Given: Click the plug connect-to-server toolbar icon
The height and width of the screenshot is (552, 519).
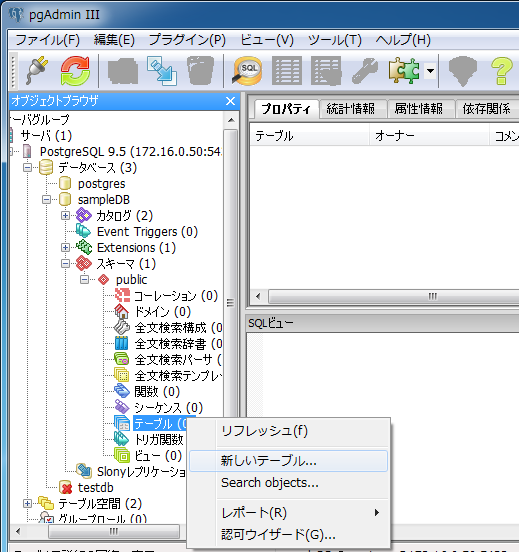Looking at the screenshot, I should (37, 71).
